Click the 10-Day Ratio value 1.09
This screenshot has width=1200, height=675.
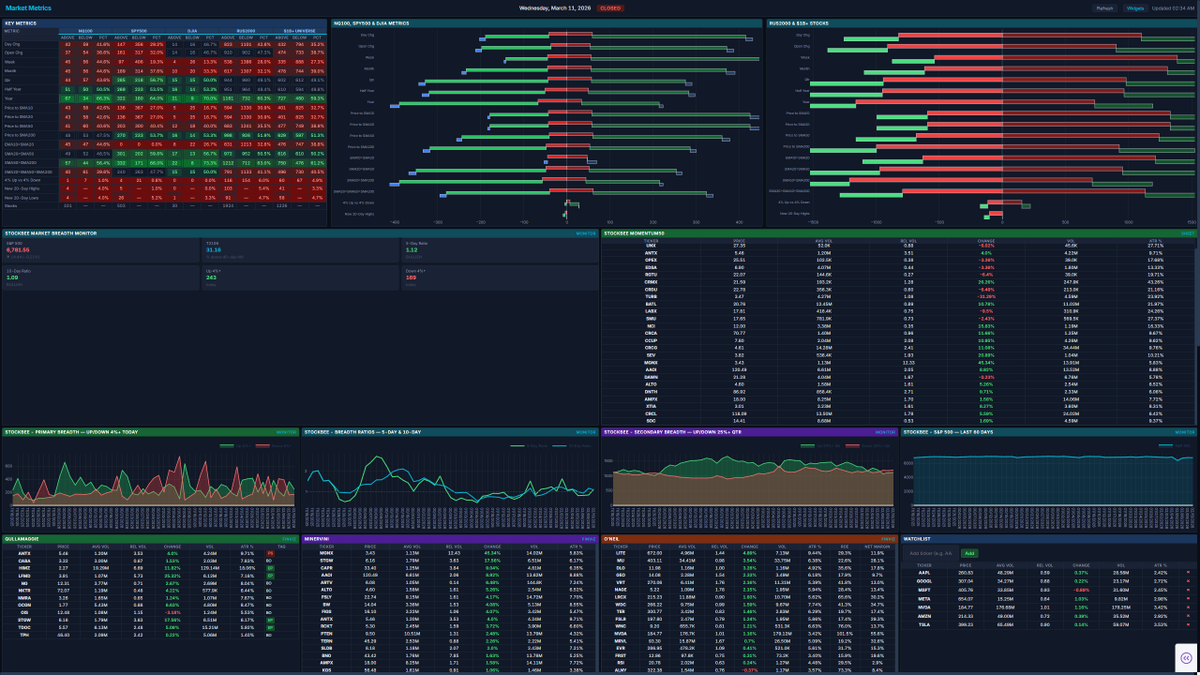[13, 277]
